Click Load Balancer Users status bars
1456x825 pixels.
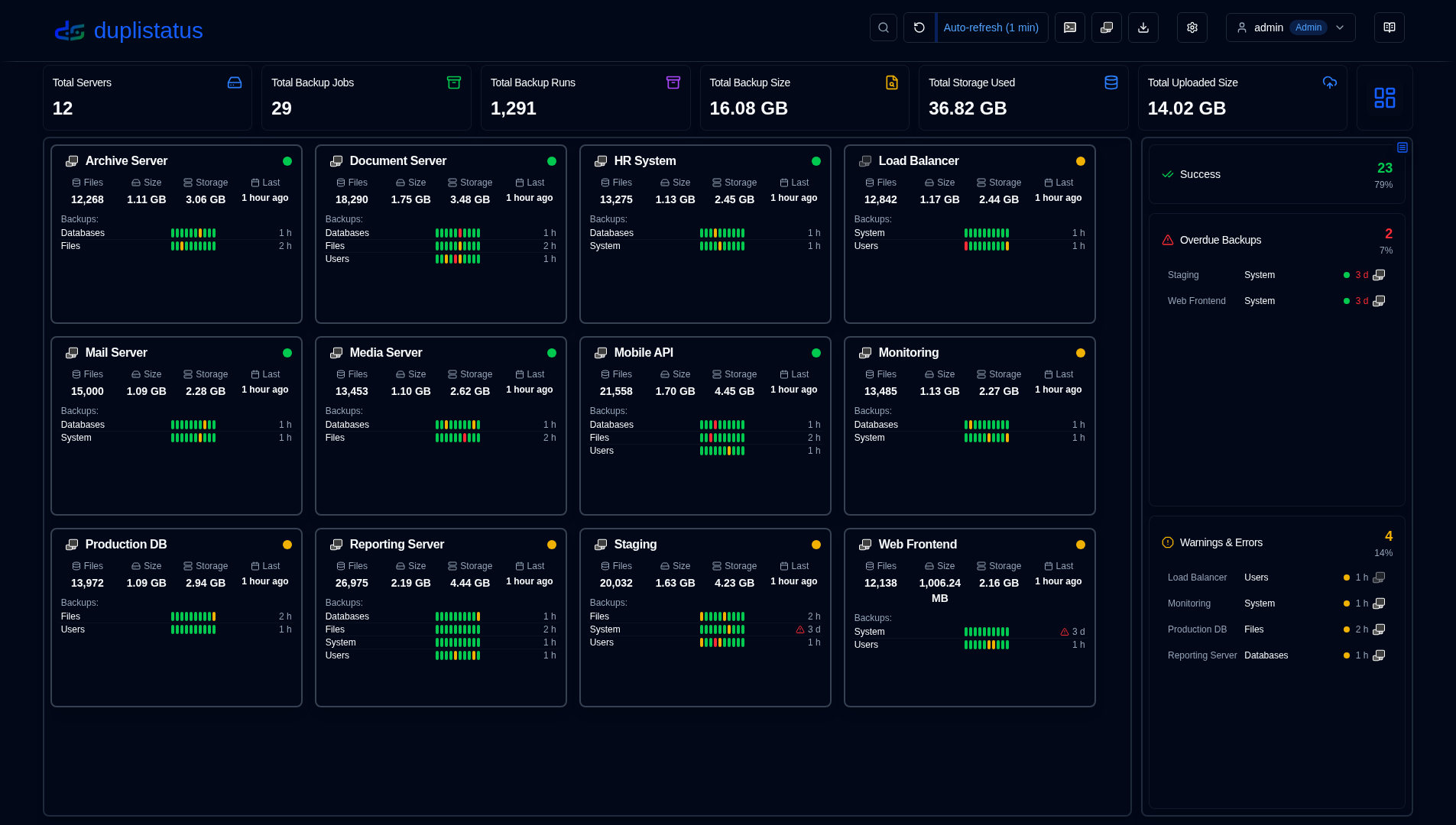pyautogui.click(x=987, y=246)
